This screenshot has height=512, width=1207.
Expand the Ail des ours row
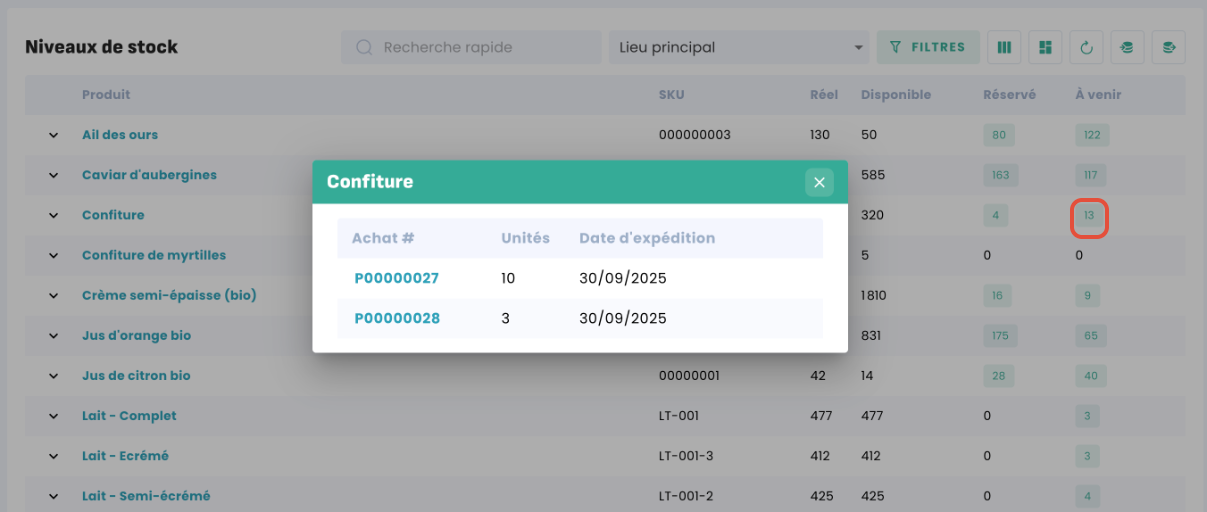[54, 135]
